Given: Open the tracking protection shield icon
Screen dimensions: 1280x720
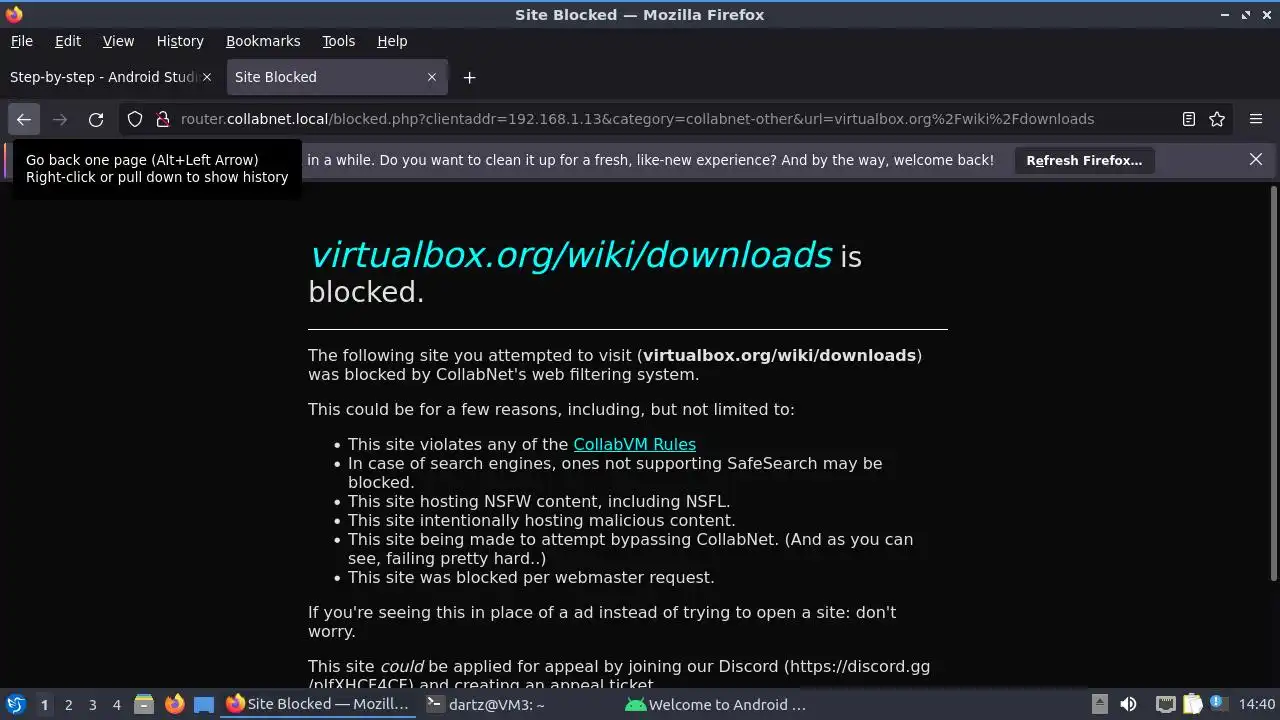Looking at the screenshot, I should [135, 119].
